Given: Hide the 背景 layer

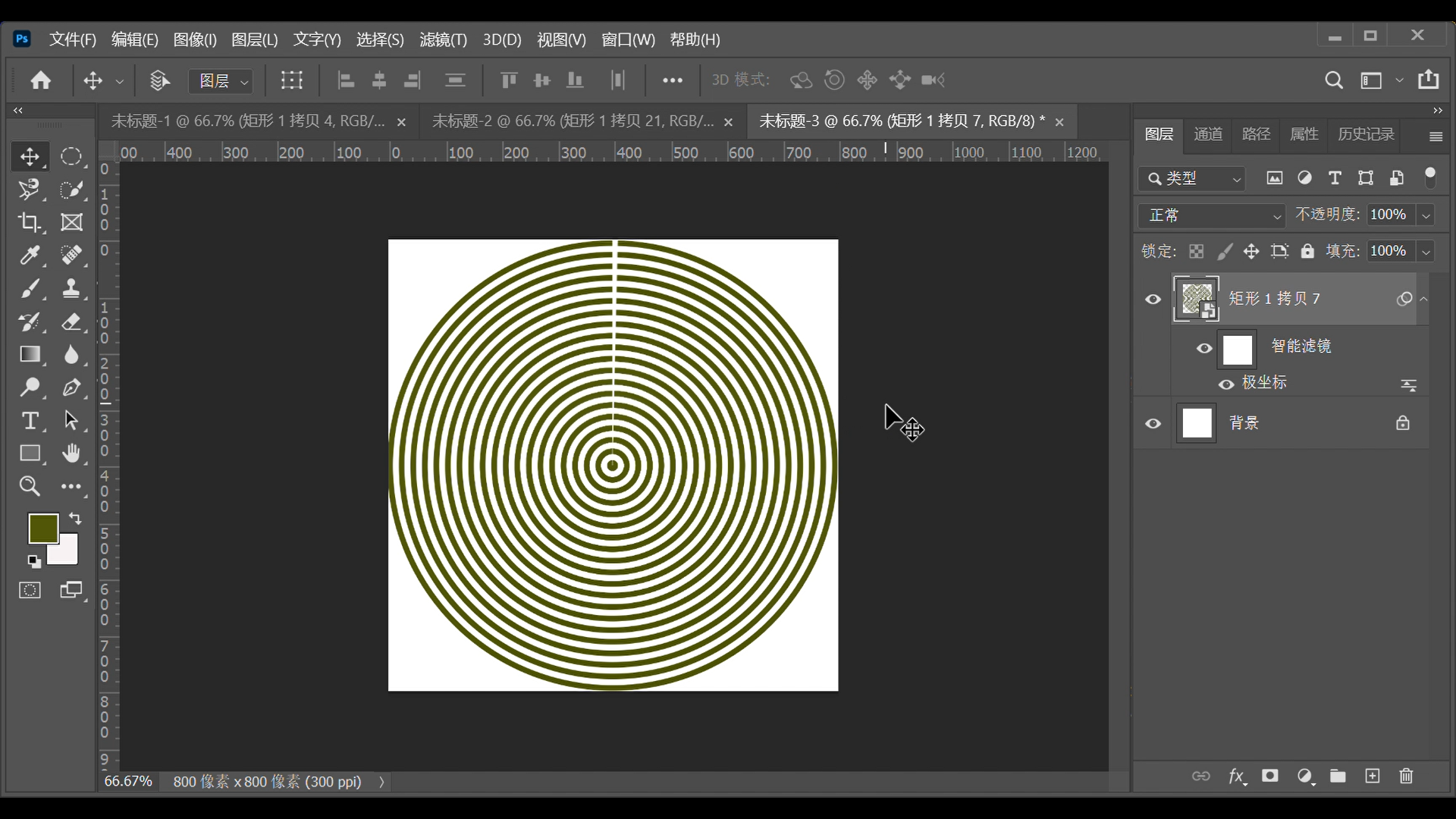Looking at the screenshot, I should click(1153, 423).
